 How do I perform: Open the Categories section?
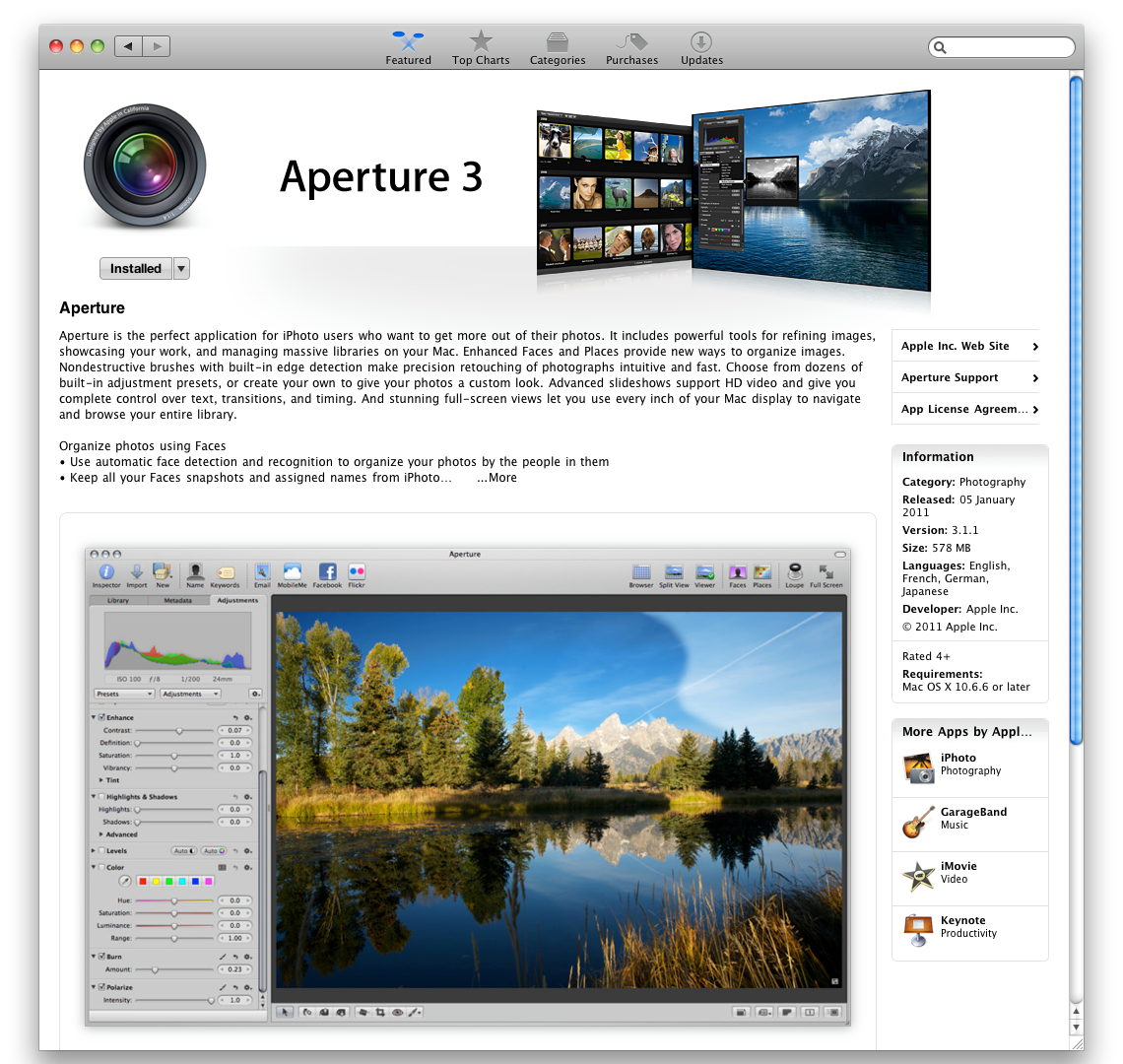(x=558, y=48)
